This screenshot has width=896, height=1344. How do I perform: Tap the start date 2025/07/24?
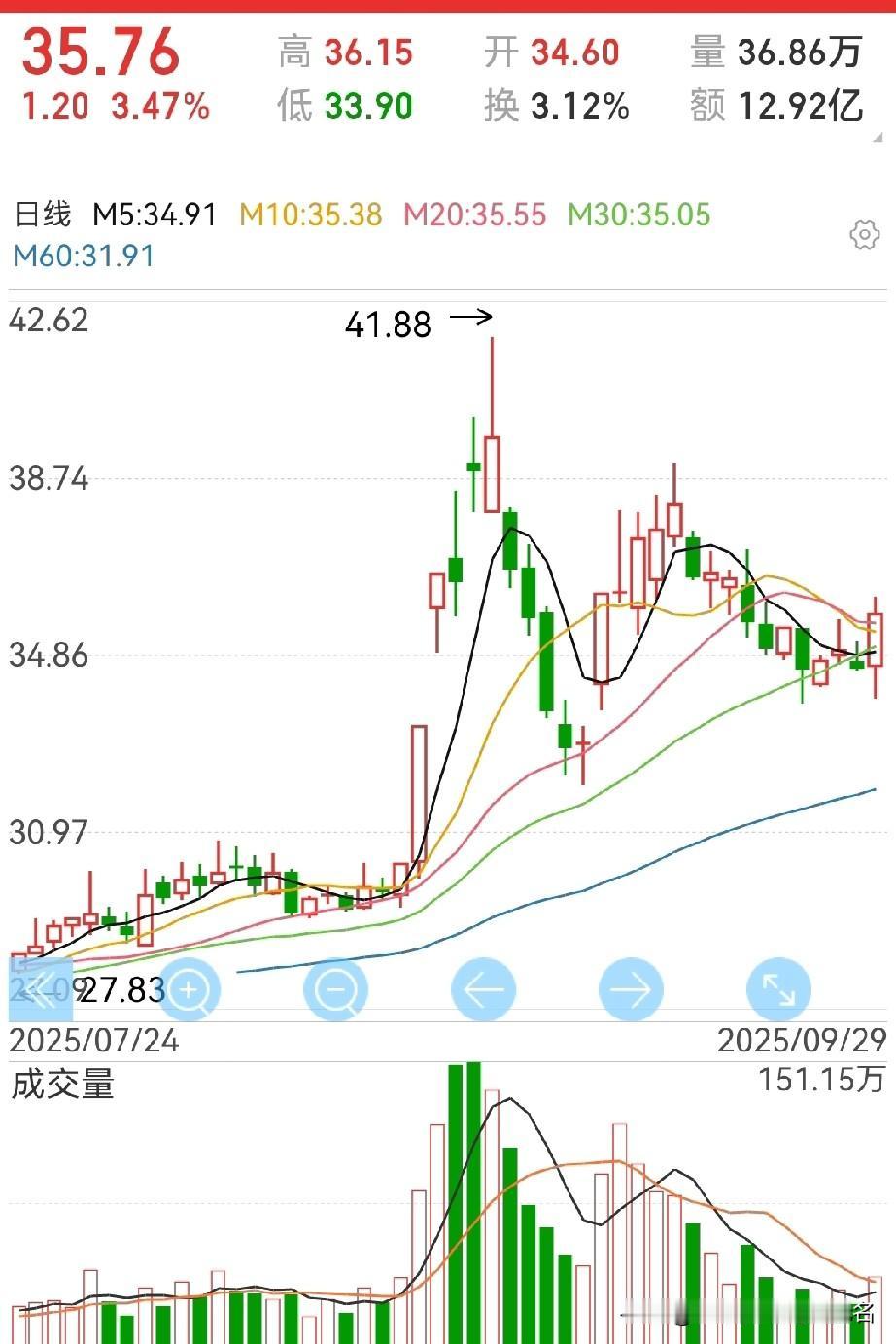pyautogui.click(x=94, y=1040)
